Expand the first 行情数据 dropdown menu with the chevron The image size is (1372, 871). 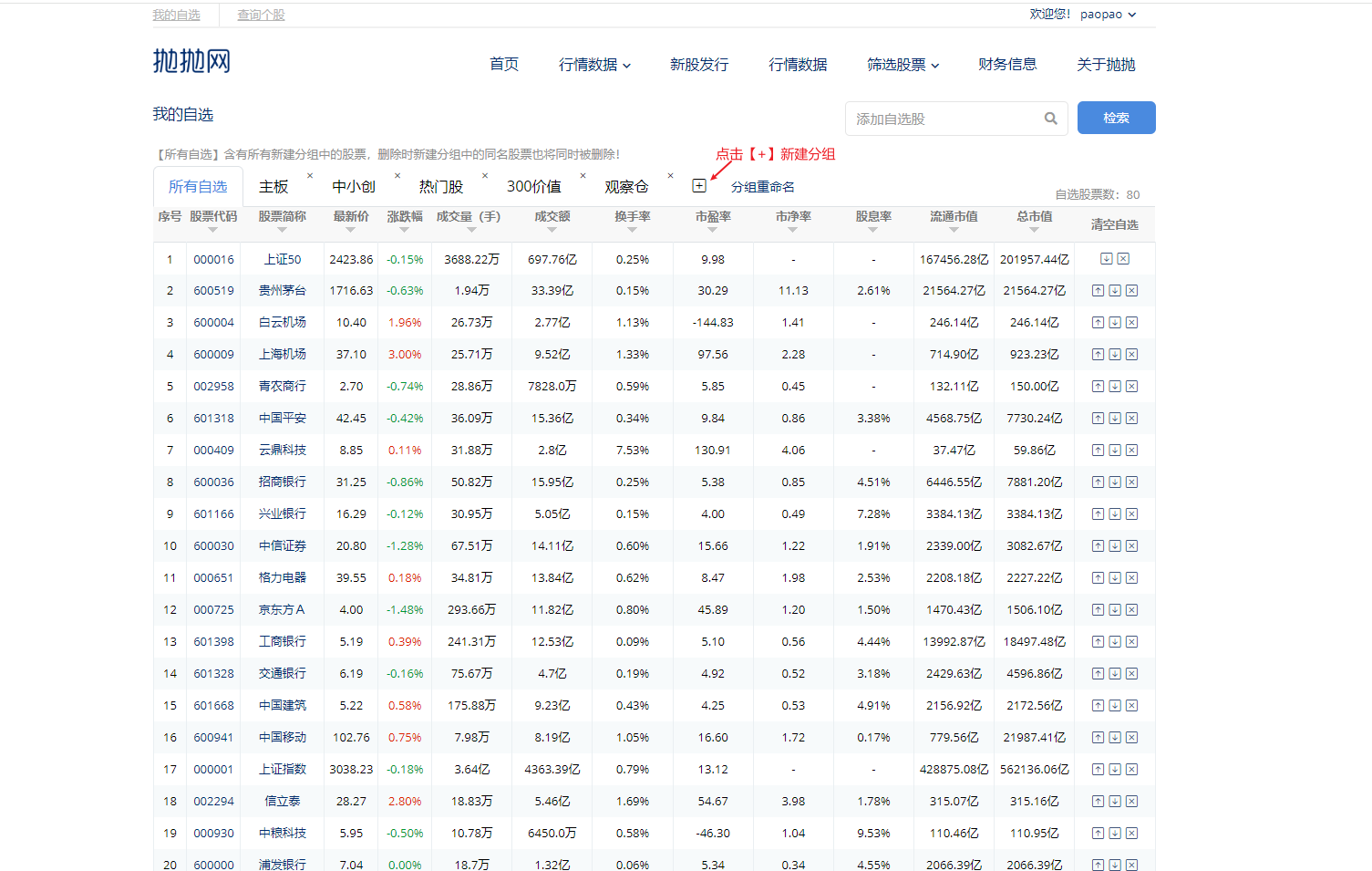pyautogui.click(x=627, y=66)
